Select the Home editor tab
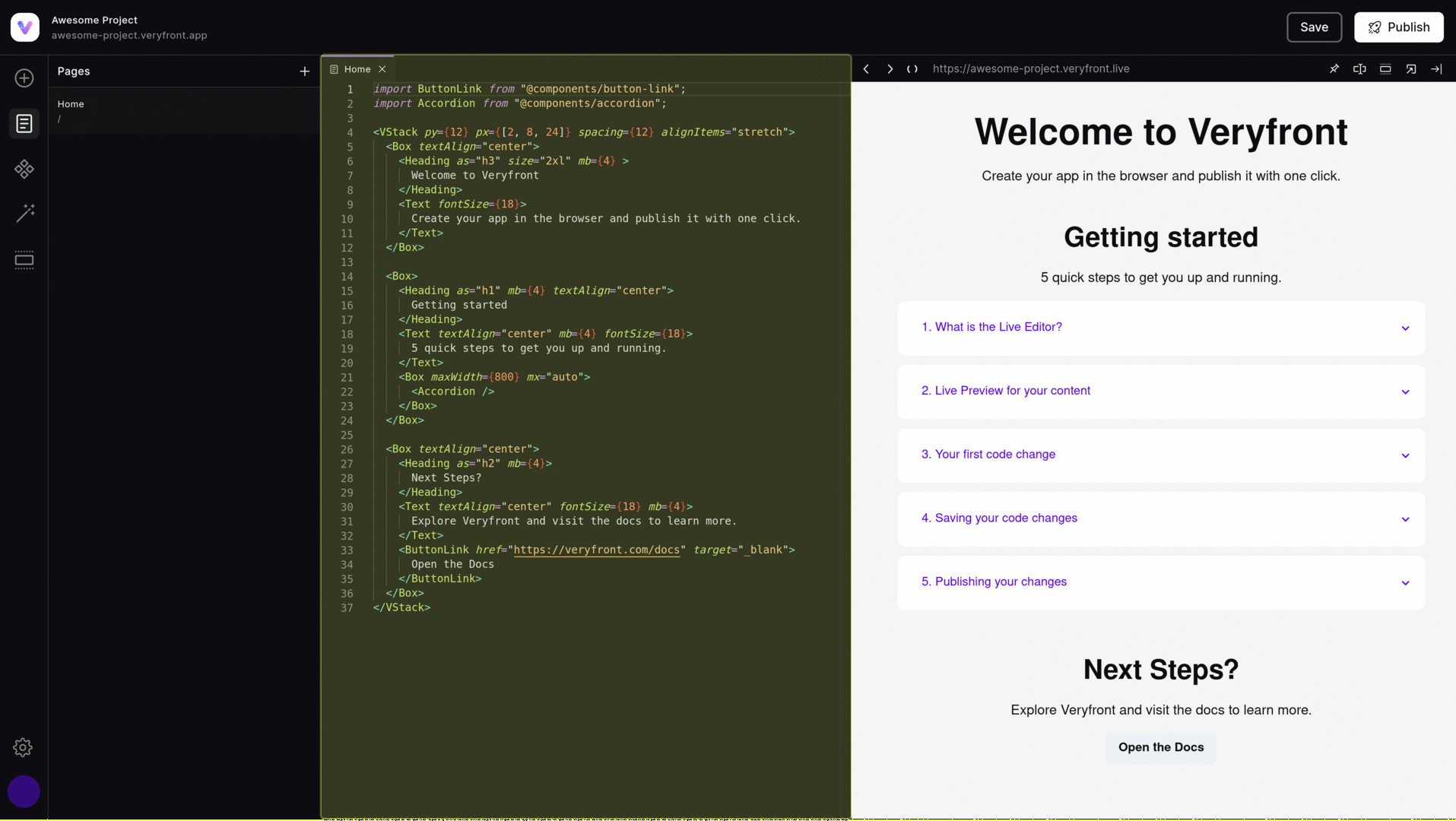 coord(357,69)
